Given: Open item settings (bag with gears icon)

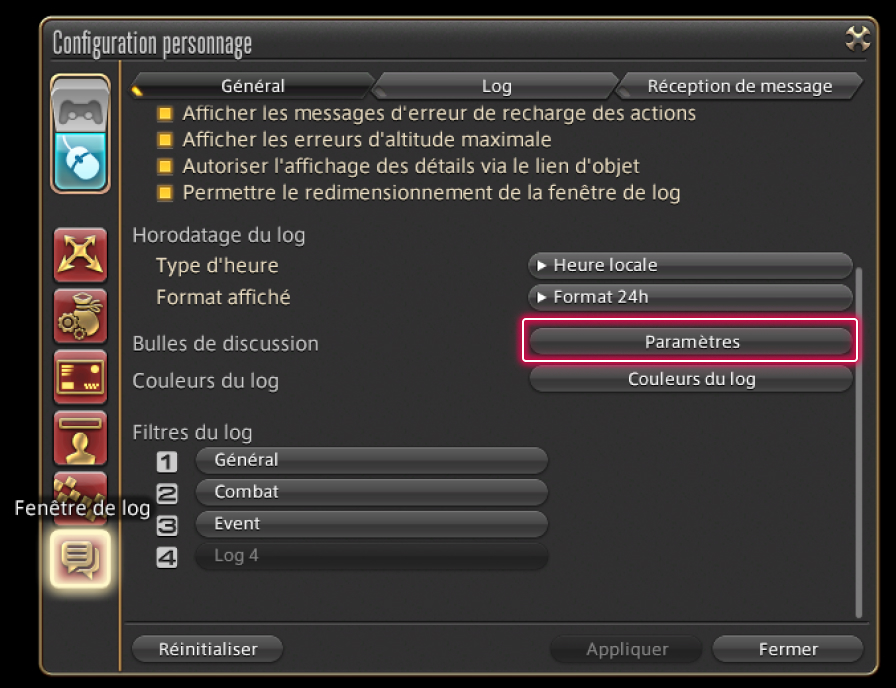Looking at the screenshot, I should coord(80,316).
